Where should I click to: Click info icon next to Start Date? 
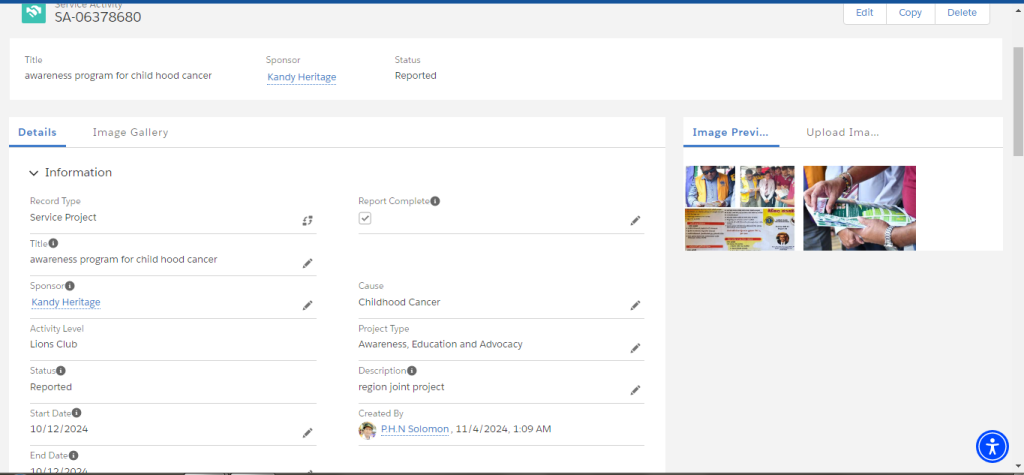[x=76, y=413]
